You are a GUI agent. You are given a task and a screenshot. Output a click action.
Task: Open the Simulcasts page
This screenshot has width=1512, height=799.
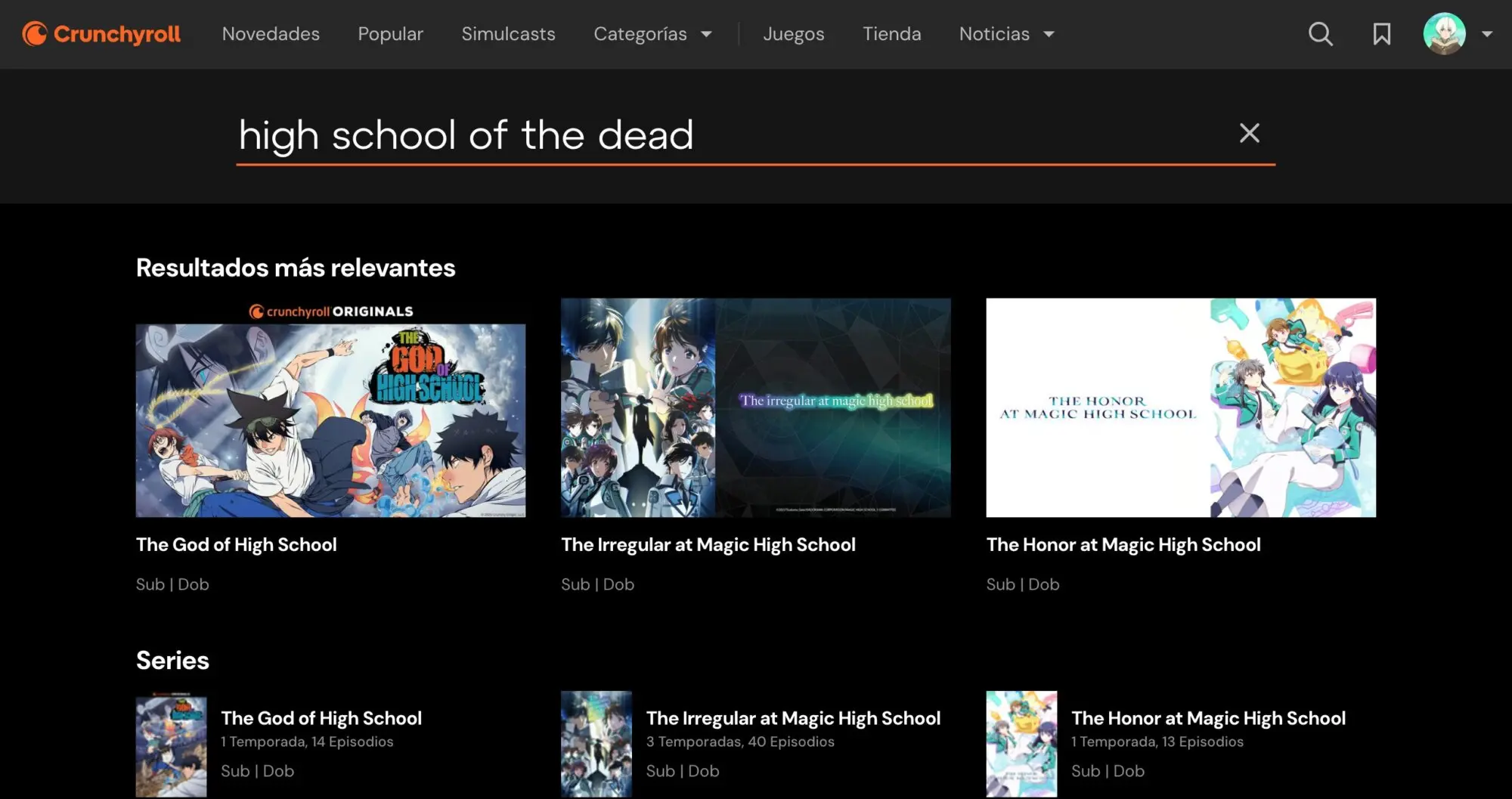(508, 34)
